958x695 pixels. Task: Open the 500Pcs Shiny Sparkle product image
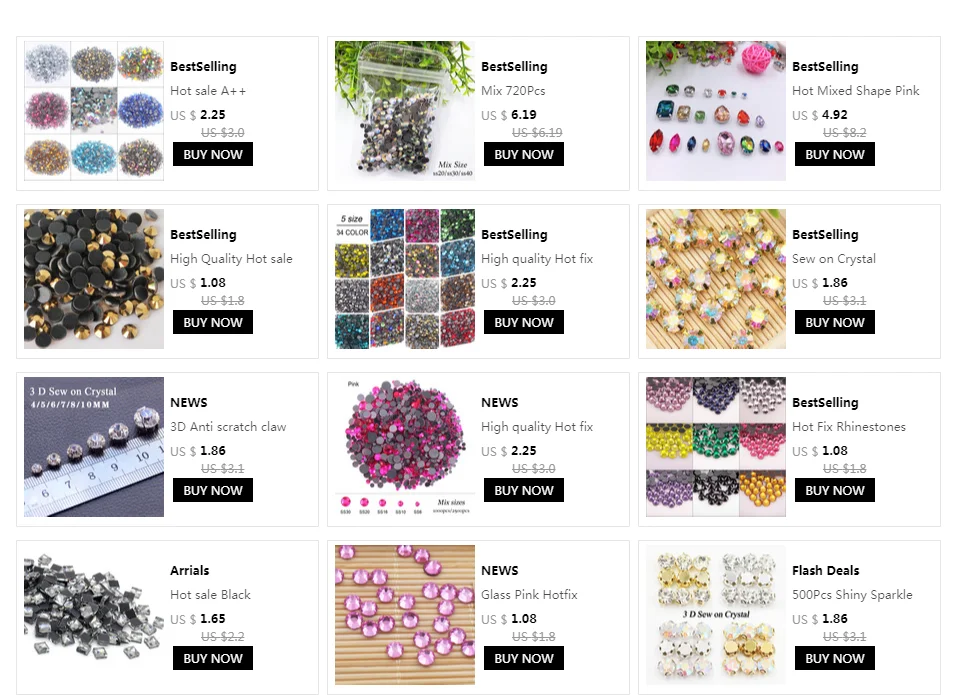coord(715,614)
